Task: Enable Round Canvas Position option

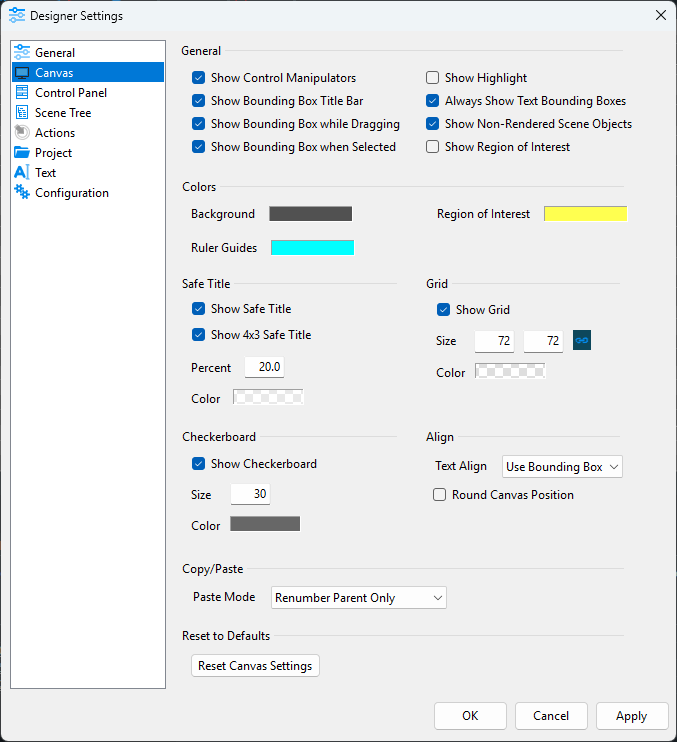Action: point(439,495)
